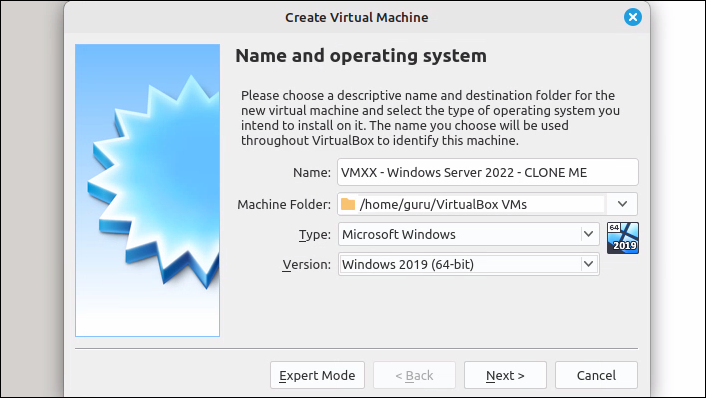The height and width of the screenshot is (398, 706).
Task: Click the Cancel button
Action: pos(596,375)
